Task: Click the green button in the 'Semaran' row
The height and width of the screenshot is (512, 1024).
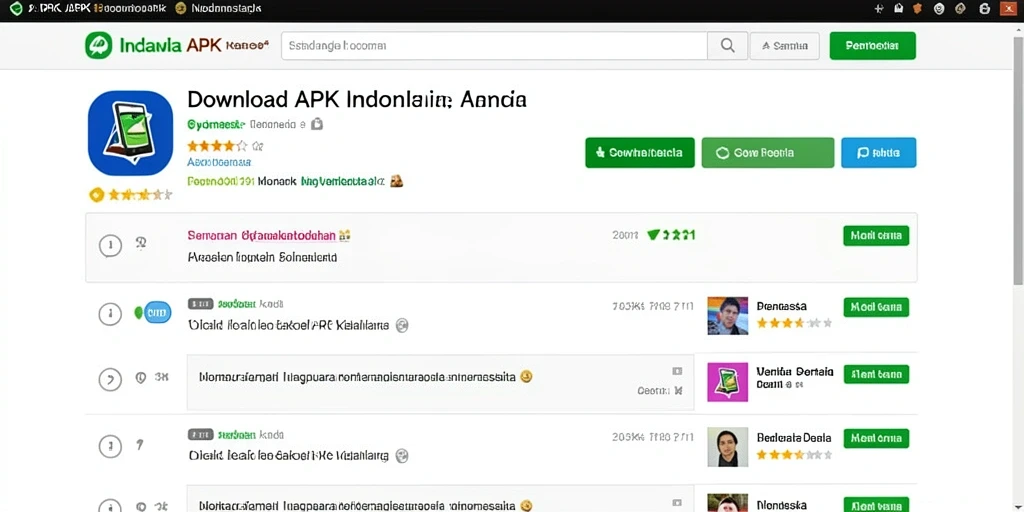Action: click(876, 236)
